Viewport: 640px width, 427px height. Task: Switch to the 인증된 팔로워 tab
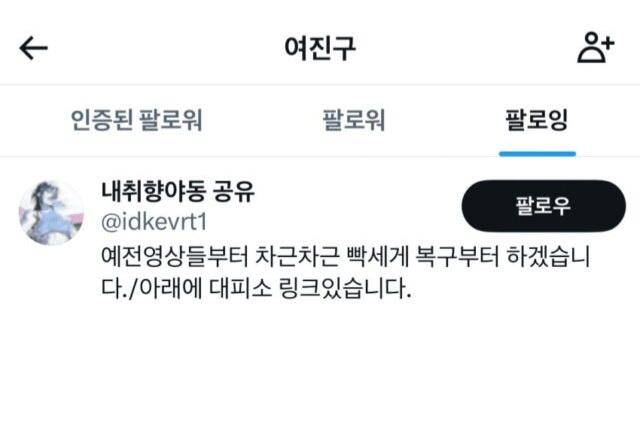pos(136,120)
